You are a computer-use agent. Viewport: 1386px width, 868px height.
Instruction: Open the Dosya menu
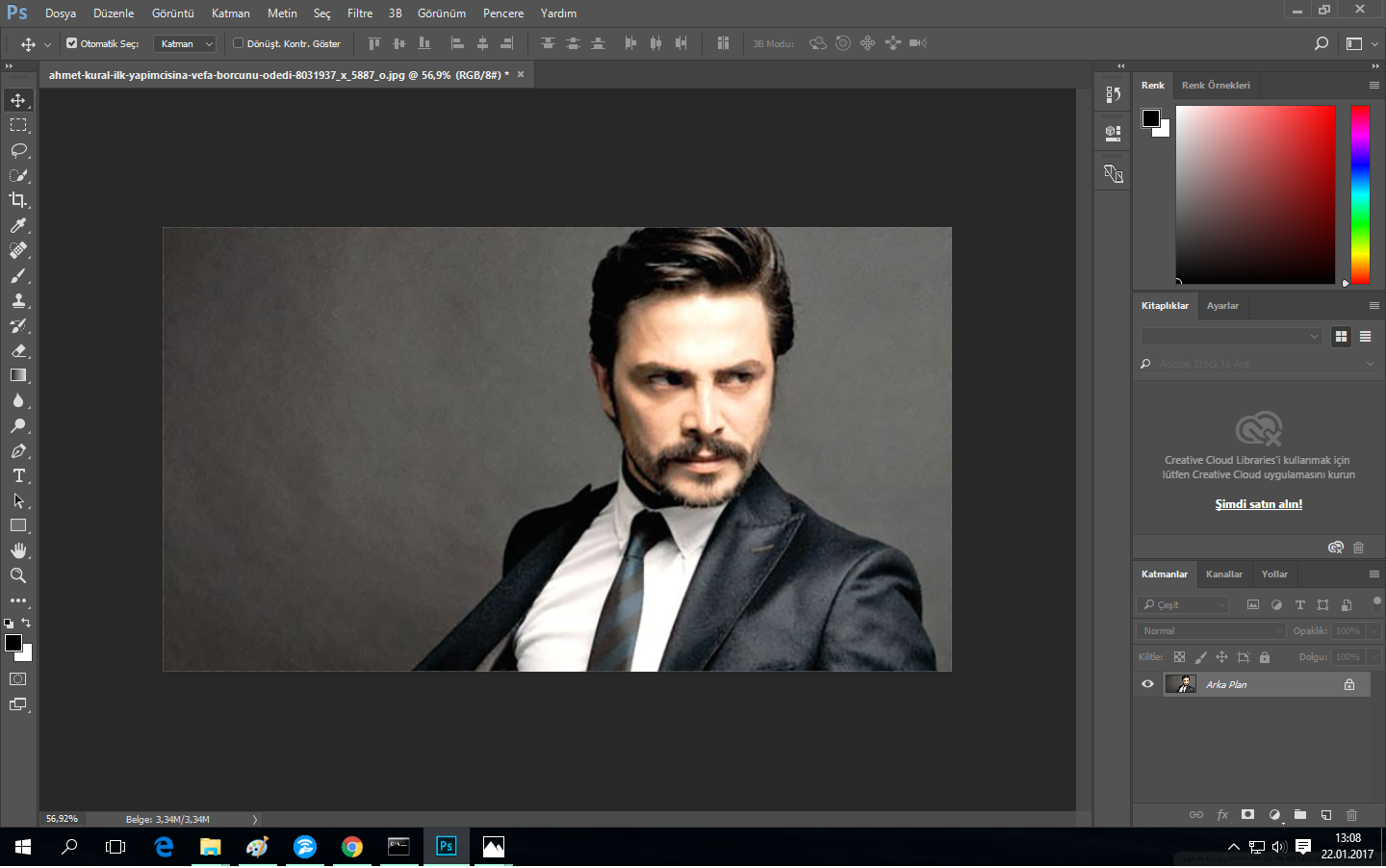point(60,13)
